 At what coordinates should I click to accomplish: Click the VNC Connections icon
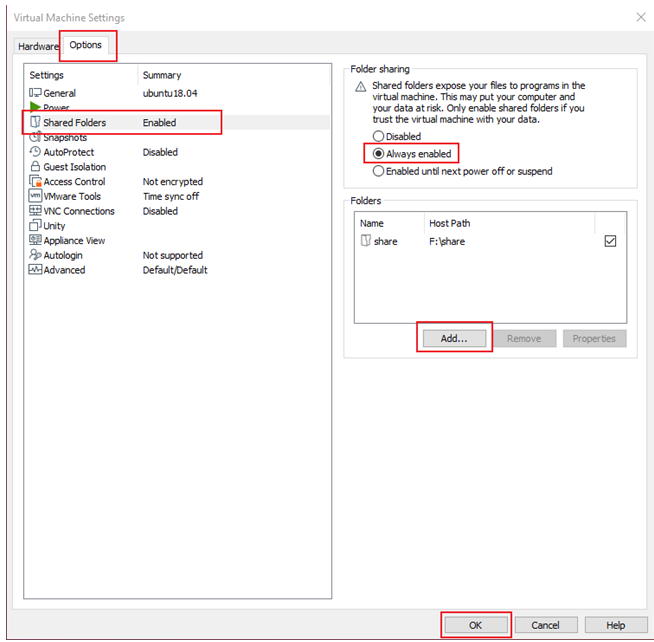coord(35,210)
